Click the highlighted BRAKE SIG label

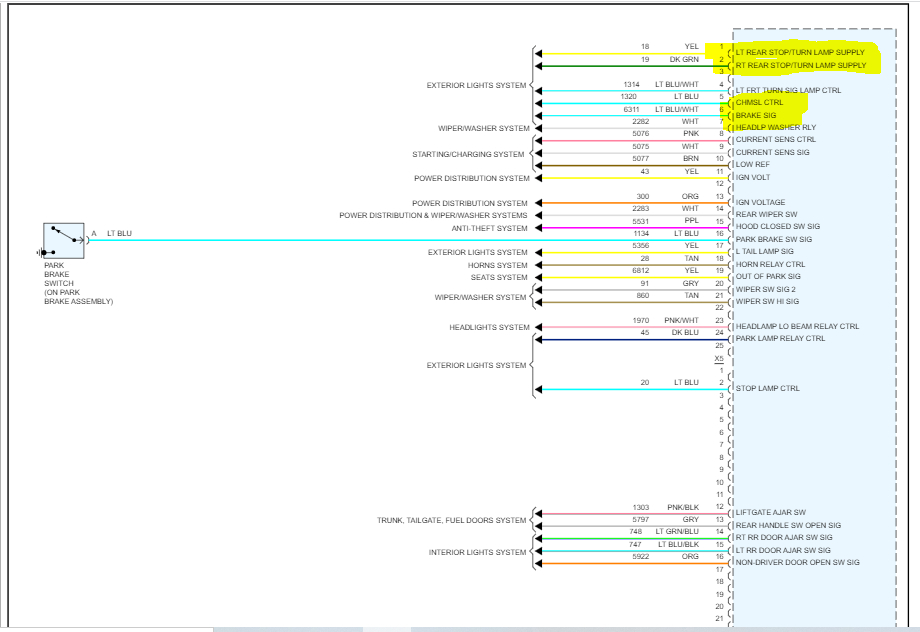tap(756, 116)
